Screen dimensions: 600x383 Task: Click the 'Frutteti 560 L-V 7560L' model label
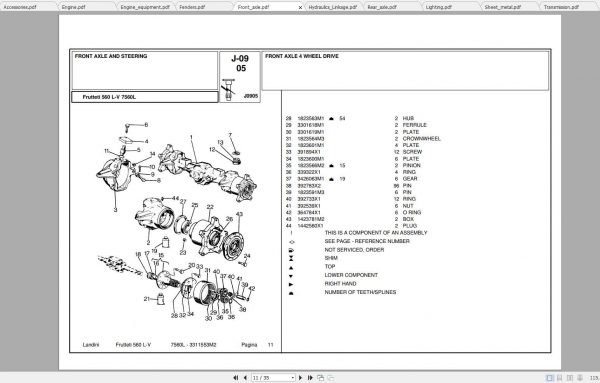coord(109,97)
